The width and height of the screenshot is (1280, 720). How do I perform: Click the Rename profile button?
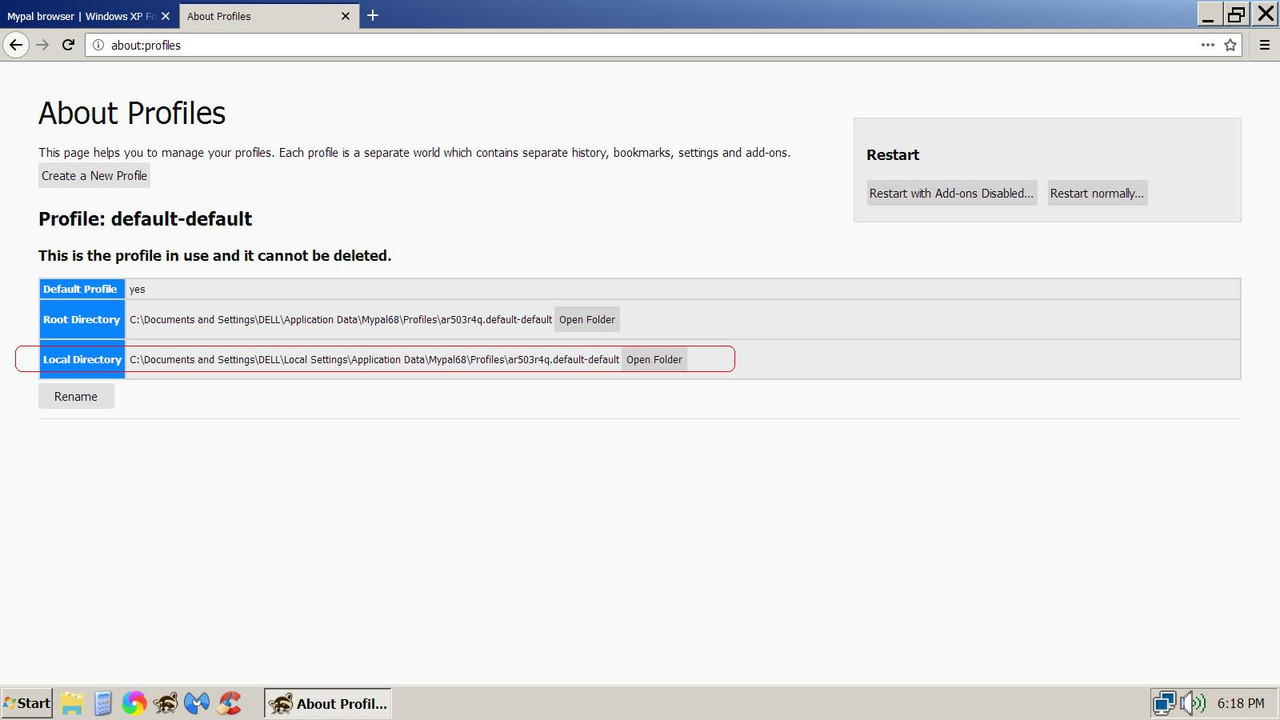tap(76, 397)
